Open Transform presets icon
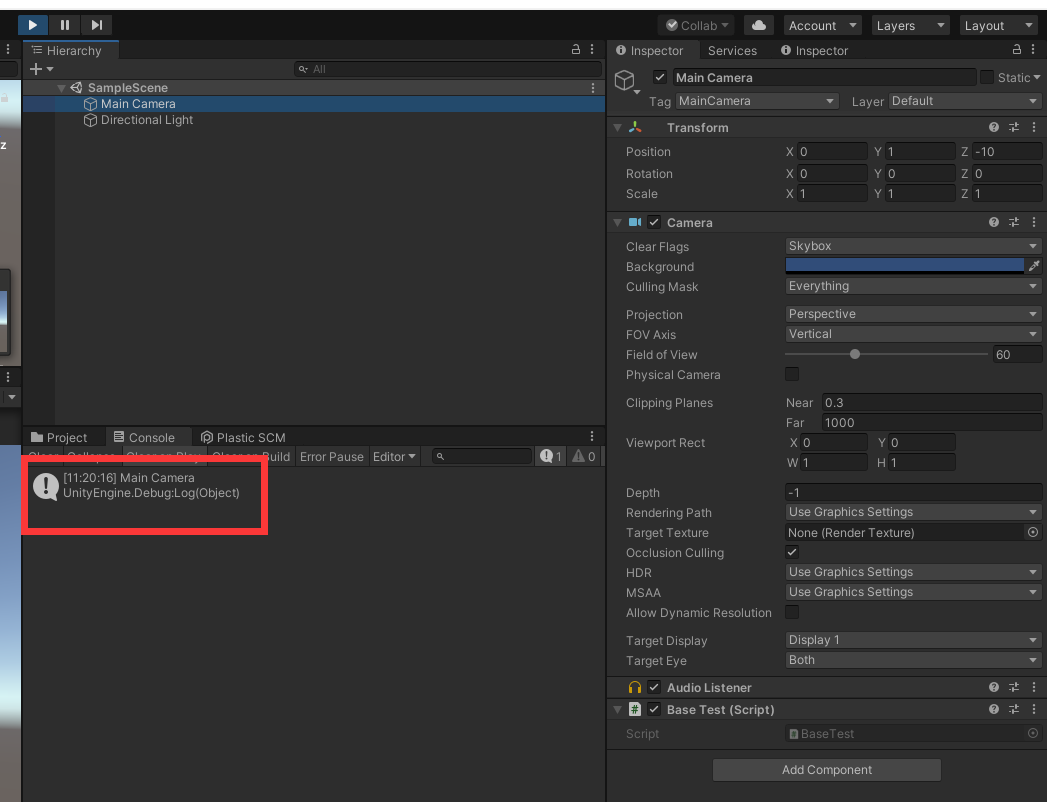Image resolution: width=1047 pixels, height=802 pixels. 1014,127
